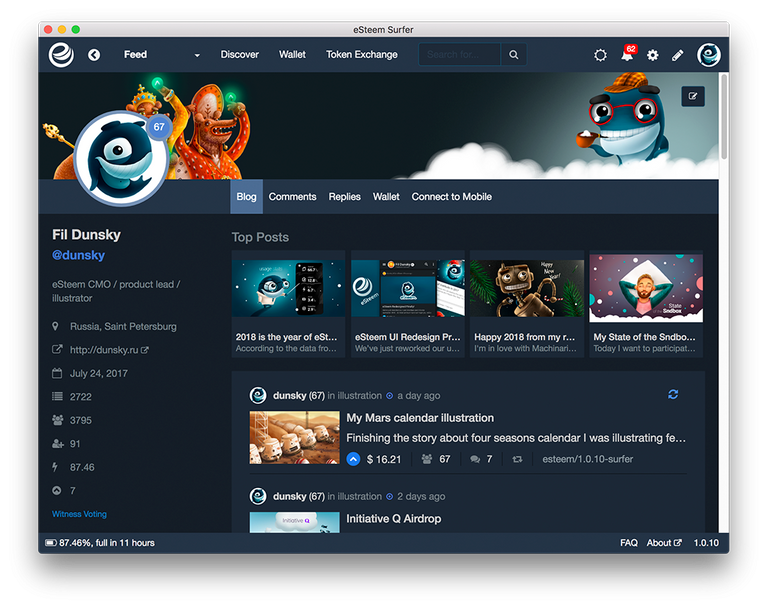The image size is (768, 609).
Task: Open the 'My Mars calendar illustration' title
Action: click(x=420, y=418)
